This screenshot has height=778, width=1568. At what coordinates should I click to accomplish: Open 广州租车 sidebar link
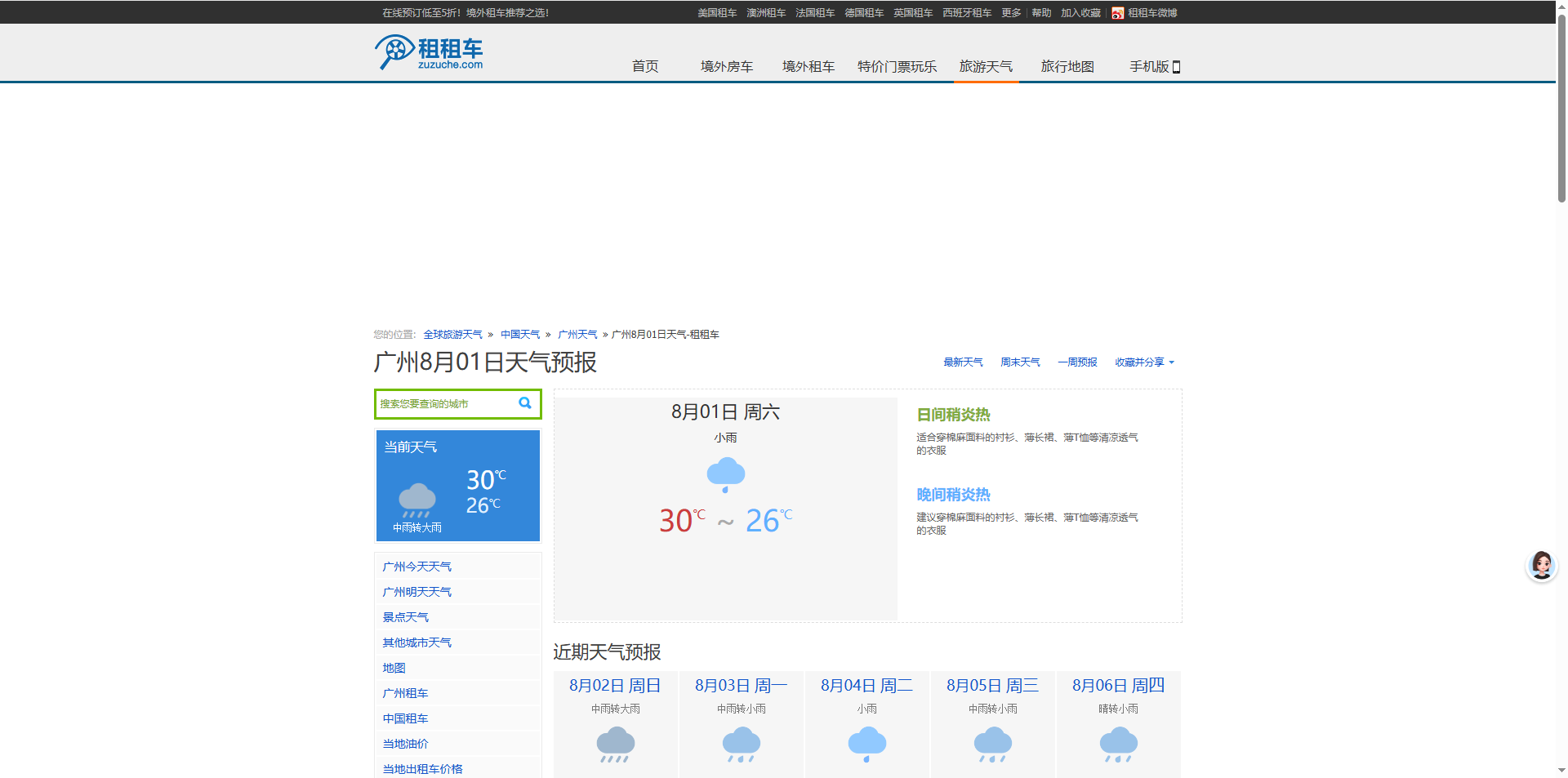pyautogui.click(x=405, y=693)
